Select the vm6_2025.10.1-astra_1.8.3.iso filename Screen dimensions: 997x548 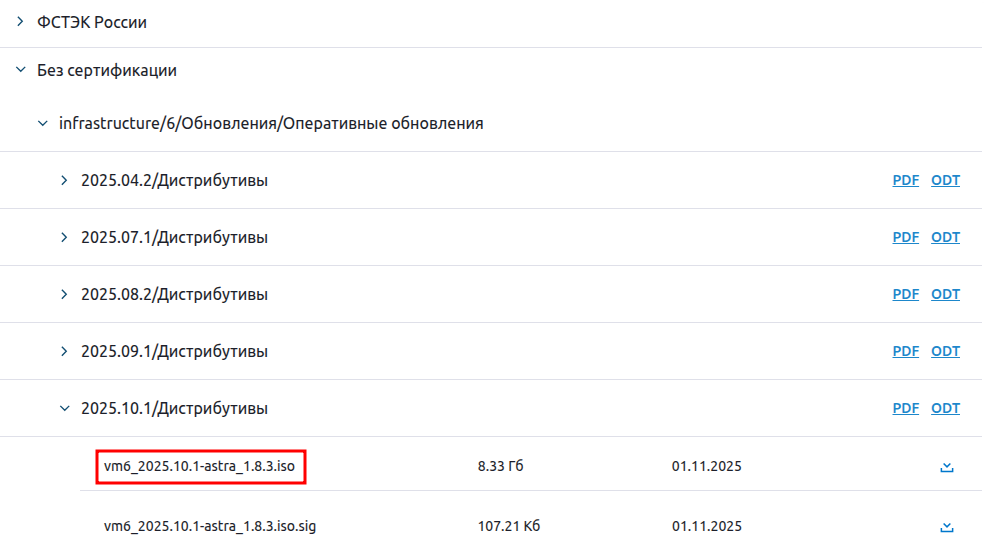click(x=200, y=467)
